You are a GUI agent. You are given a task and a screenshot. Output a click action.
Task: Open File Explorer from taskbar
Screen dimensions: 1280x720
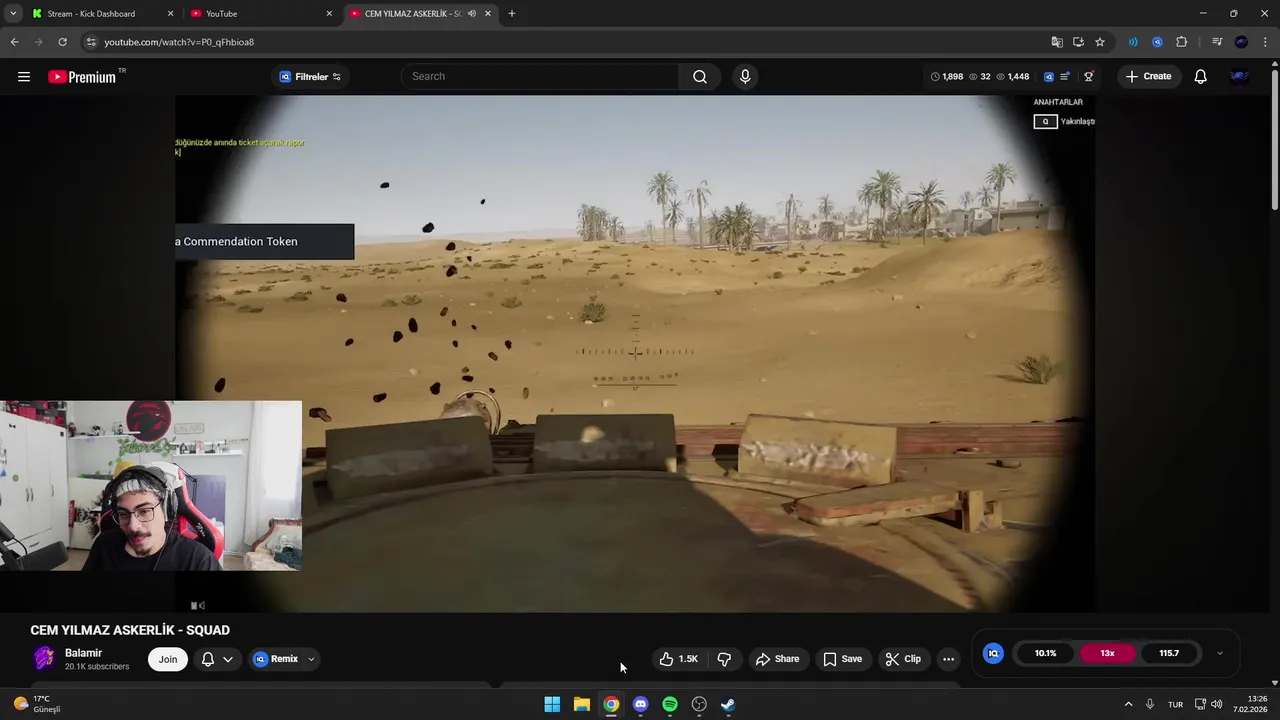pyautogui.click(x=582, y=704)
